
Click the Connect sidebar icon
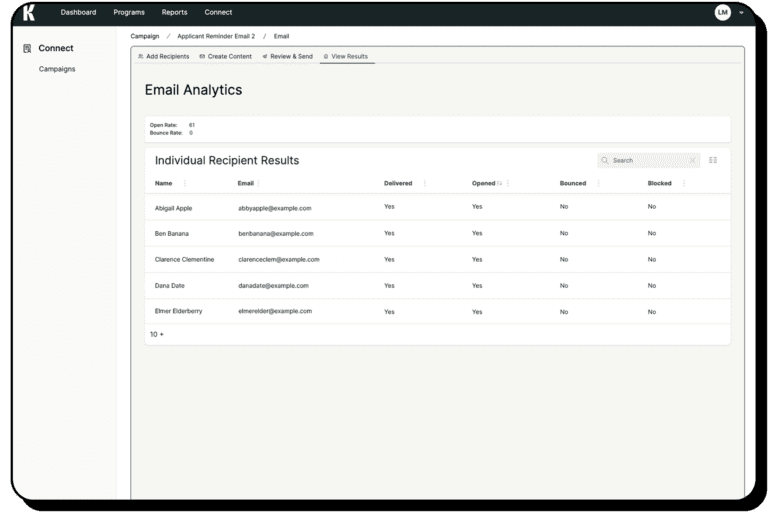(x=27, y=49)
